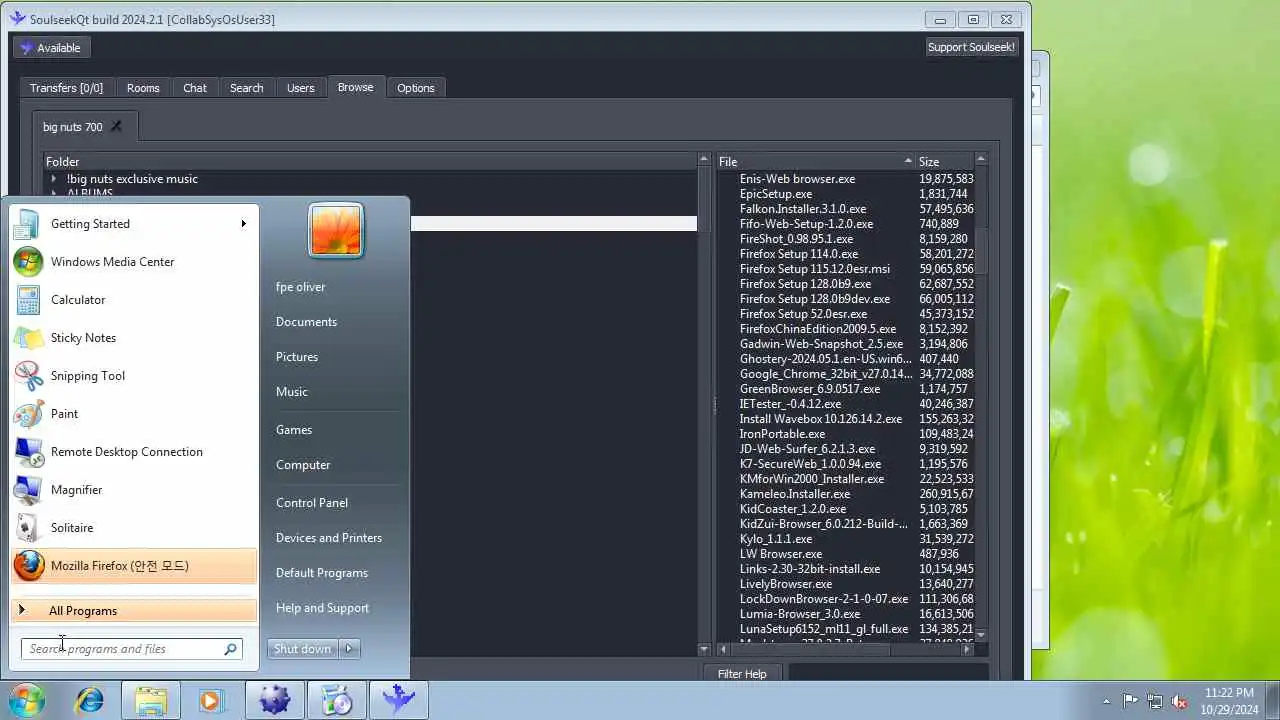Viewport: 1280px width, 720px height.
Task: Open Control Panel from the Start menu
Action: click(312, 503)
